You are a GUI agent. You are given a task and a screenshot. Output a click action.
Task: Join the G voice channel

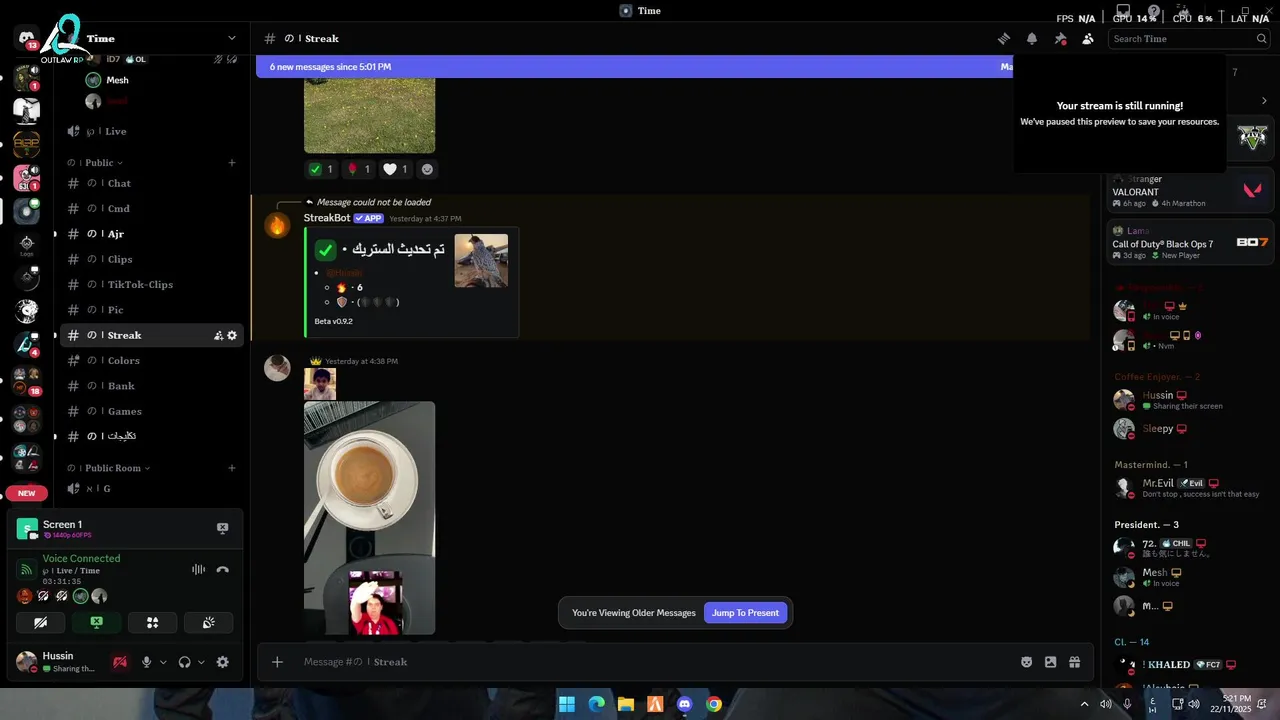pyautogui.click(x=150, y=489)
